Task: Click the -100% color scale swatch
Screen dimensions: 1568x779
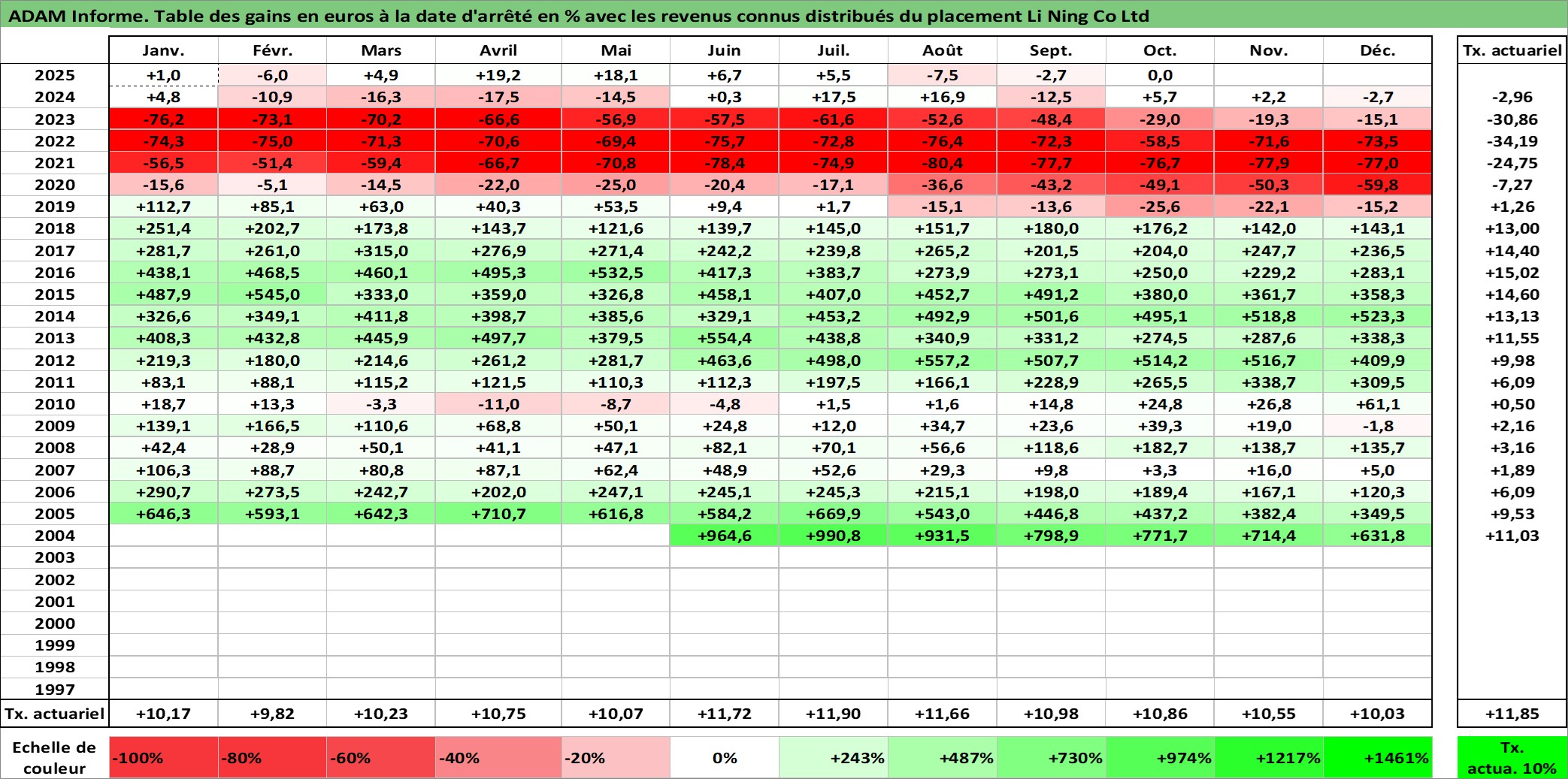Action: tap(163, 757)
